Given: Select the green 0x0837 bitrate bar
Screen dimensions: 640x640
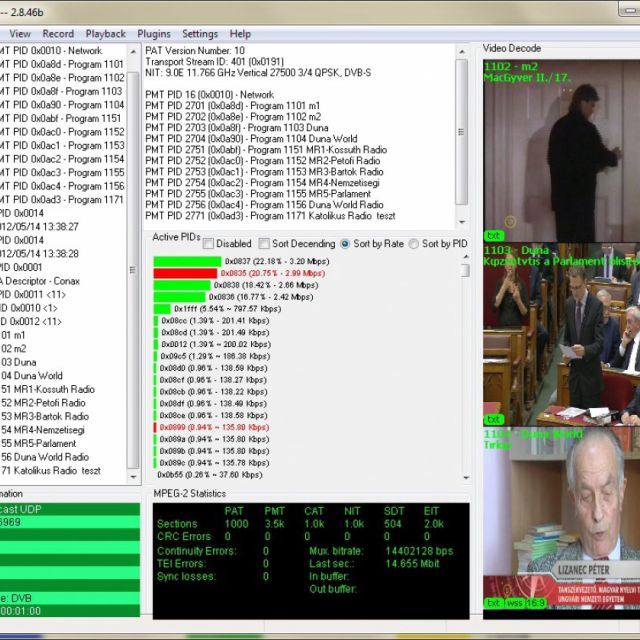Looking at the screenshot, I should [186, 261].
